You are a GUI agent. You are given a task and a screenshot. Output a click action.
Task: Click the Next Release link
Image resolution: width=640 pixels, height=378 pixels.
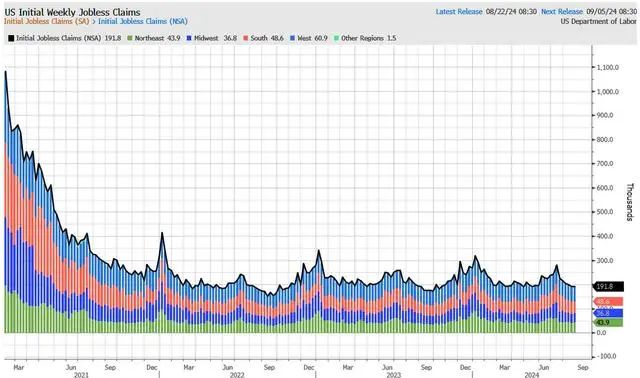pos(562,11)
